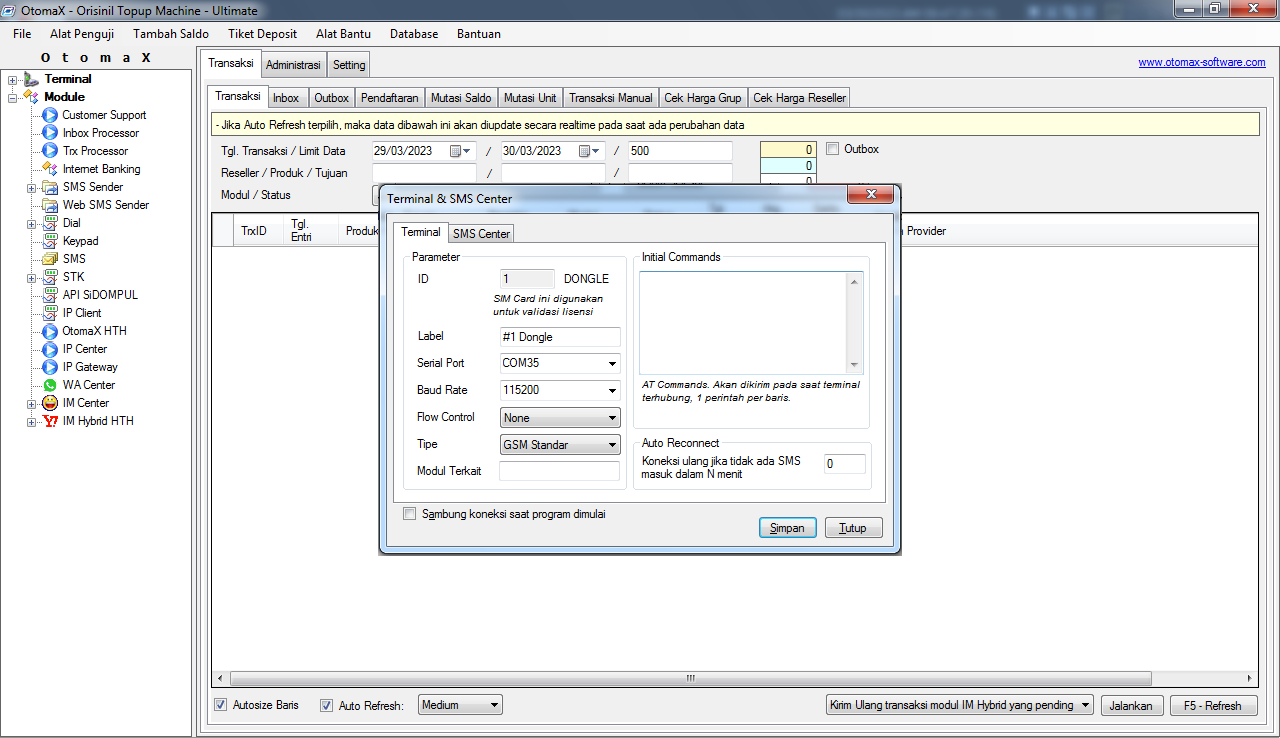The image size is (1280, 738).
Task: Select the OtomaX HTH module icon
Action: pos(49,331)
